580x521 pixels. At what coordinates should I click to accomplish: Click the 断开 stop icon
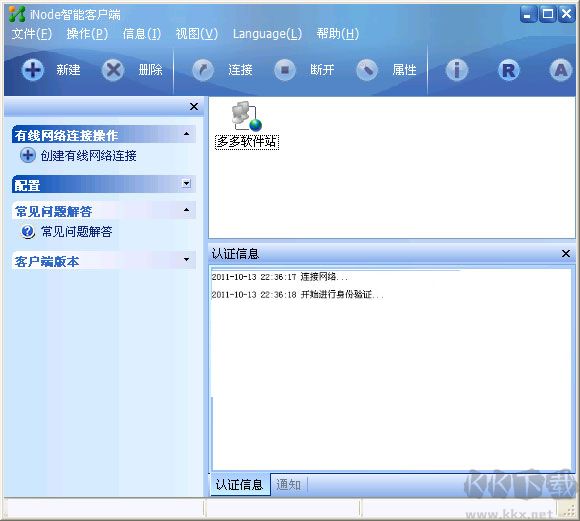click(x=285, y=70)
